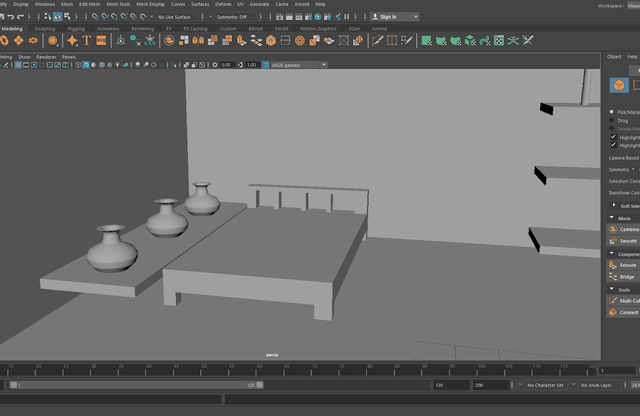The width and height of the screenshot is (640, 416).
Task: Open the Sign In dropdown
Action: click(395, 17)
